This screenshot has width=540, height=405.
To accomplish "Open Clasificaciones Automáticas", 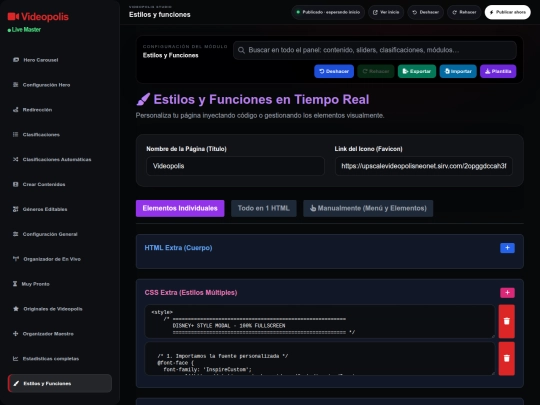I will click(59, 159).
